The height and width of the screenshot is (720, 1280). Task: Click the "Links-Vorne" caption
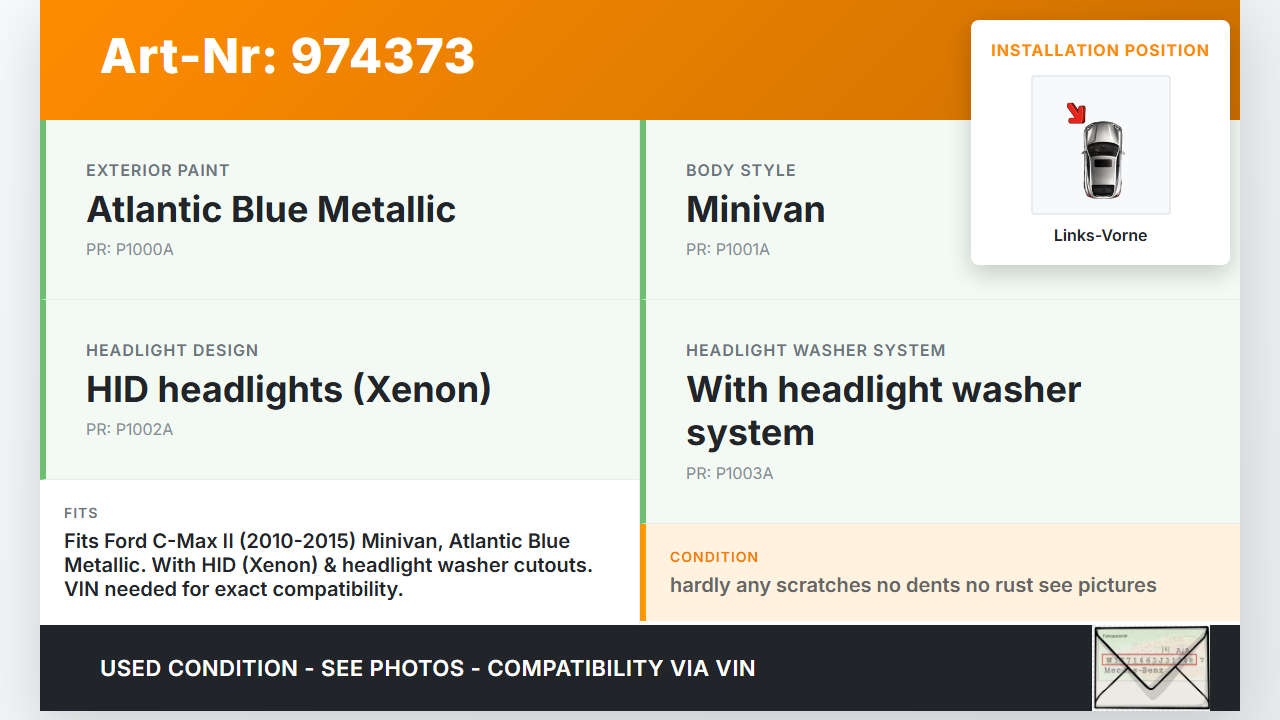pos(1100,236)
